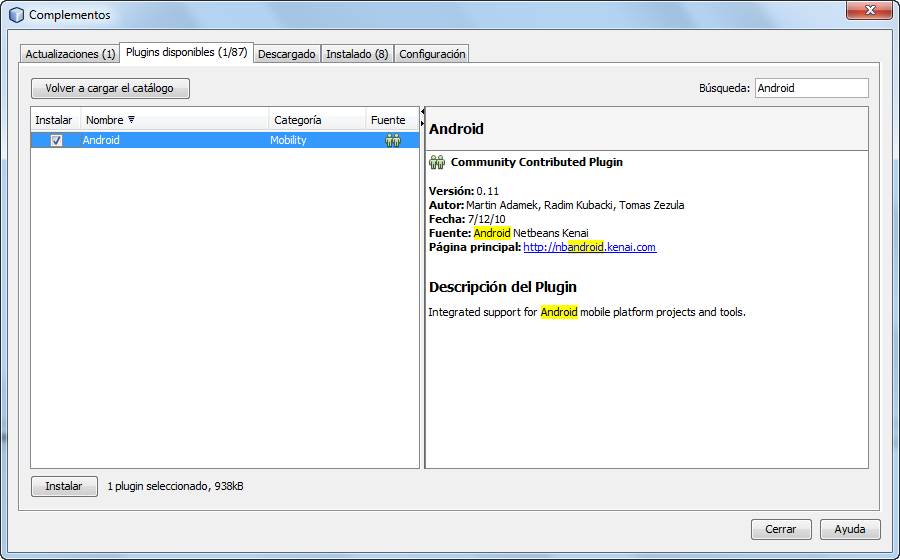Click the community icon beside Community Contributed Plugin
Viewport: 900px width, 560px height.
(437, 162)
